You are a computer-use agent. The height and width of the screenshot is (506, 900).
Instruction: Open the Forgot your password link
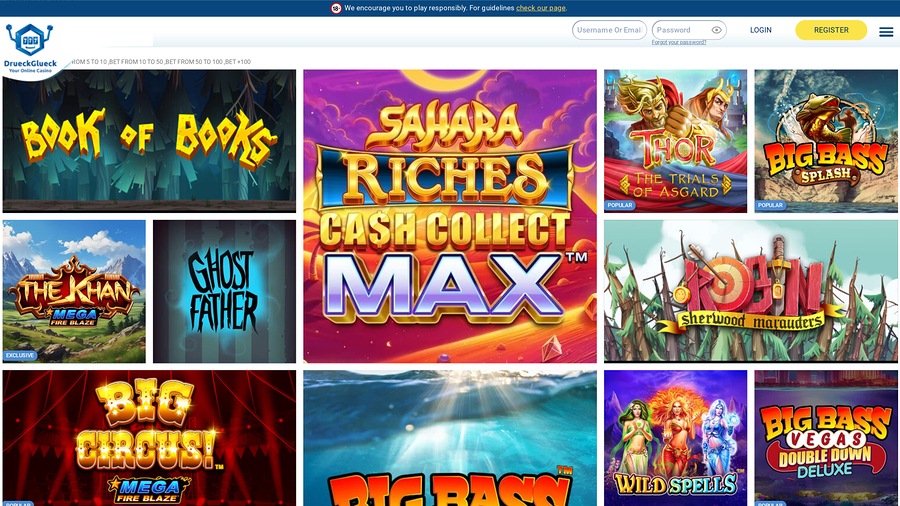pos(678,42)
